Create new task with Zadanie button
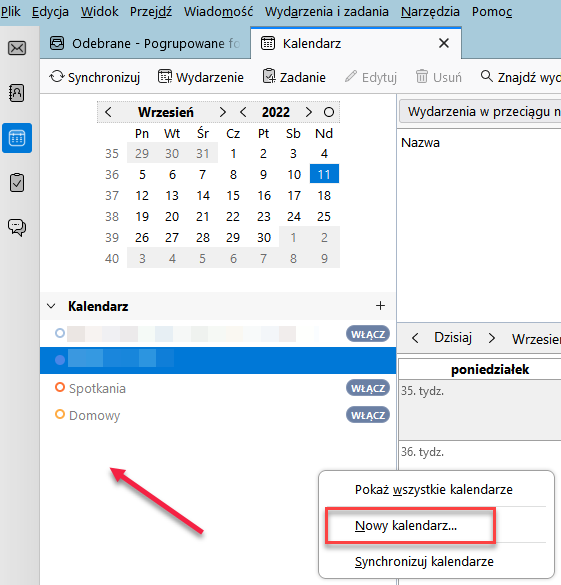Screen dimensions: 561x585 pos(294,77)
